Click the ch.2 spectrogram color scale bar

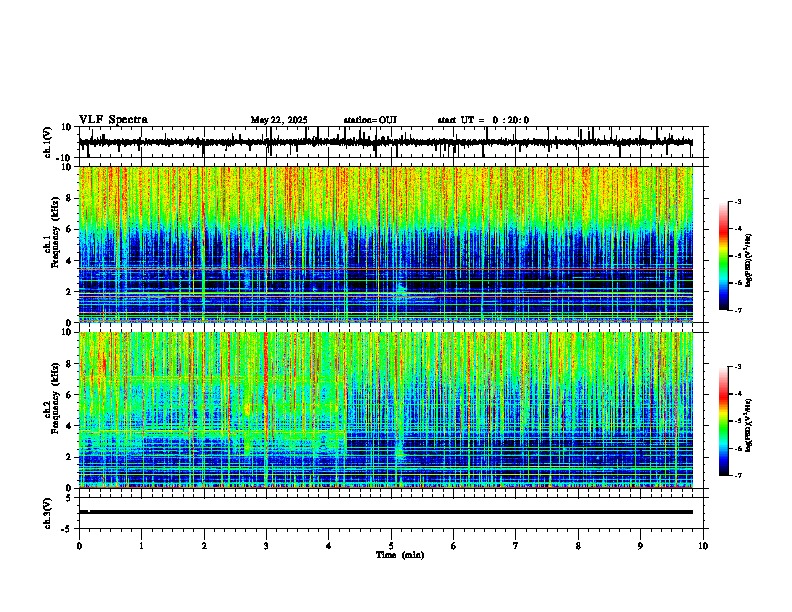[x=723, y=421]
